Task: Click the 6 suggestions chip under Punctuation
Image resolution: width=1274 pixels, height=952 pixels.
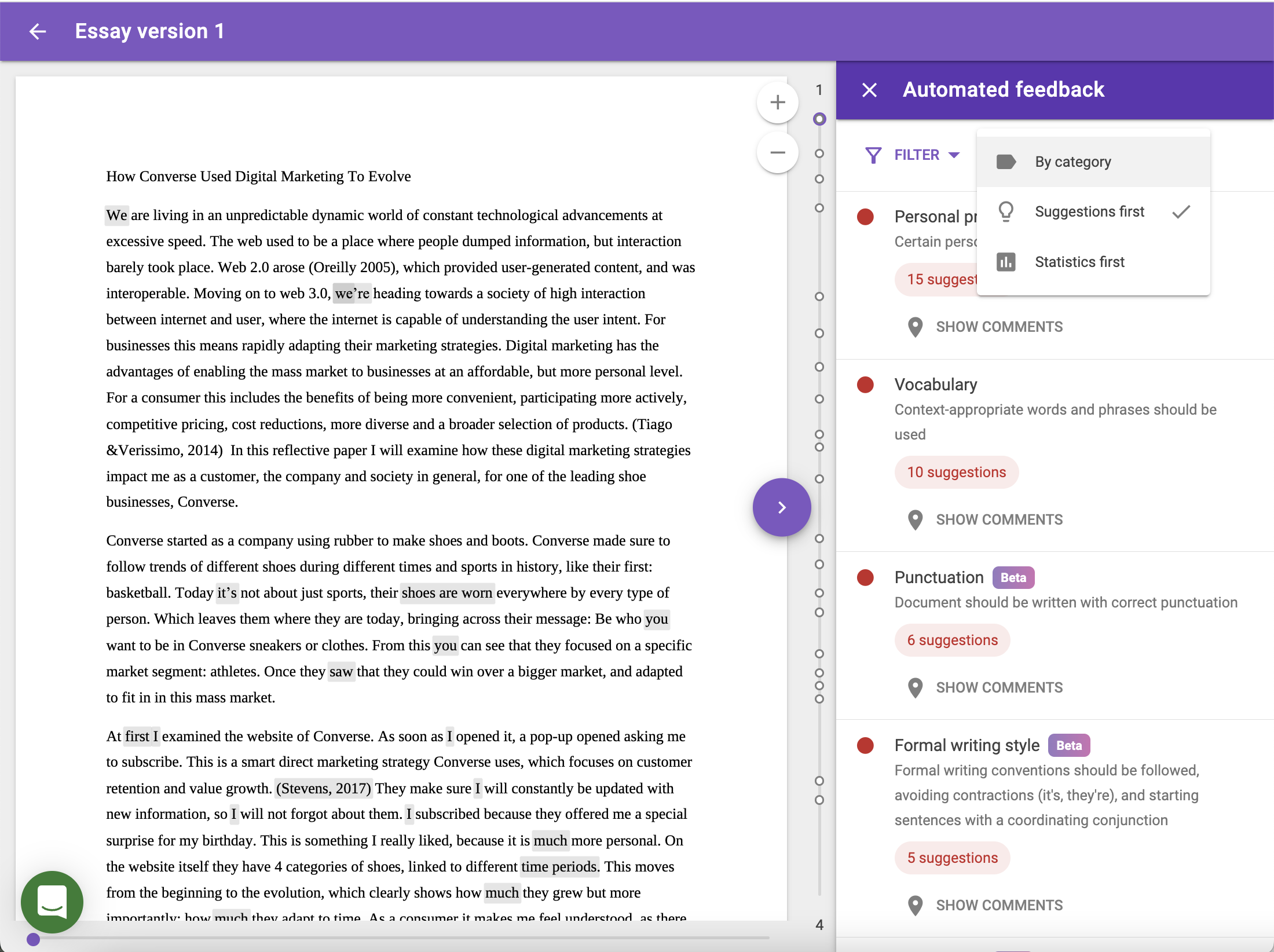Action: 953,640
